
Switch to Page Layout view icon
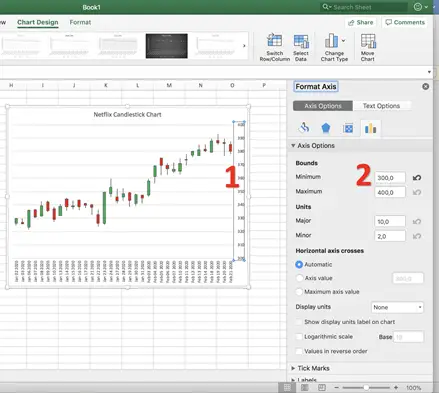(x=304, y=388)
